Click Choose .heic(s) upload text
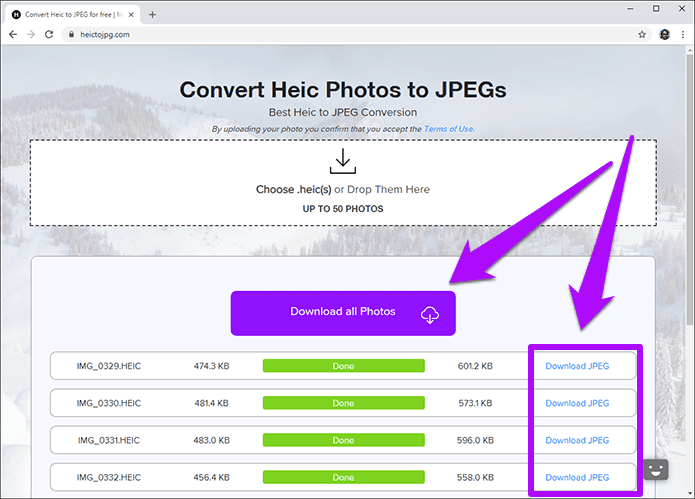The image size is (695, 499). (x=293, y=190)
